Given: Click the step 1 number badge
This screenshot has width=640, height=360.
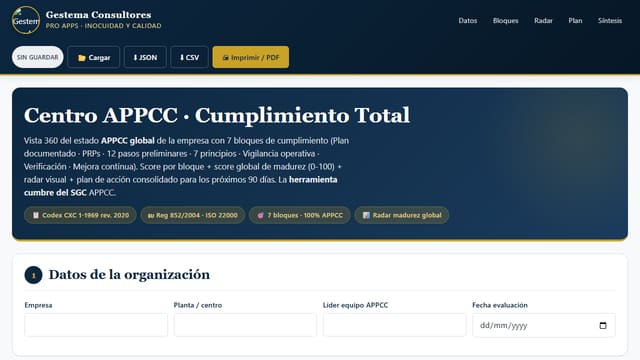Looking at the screenshot, I should click(x=33, y=275).
